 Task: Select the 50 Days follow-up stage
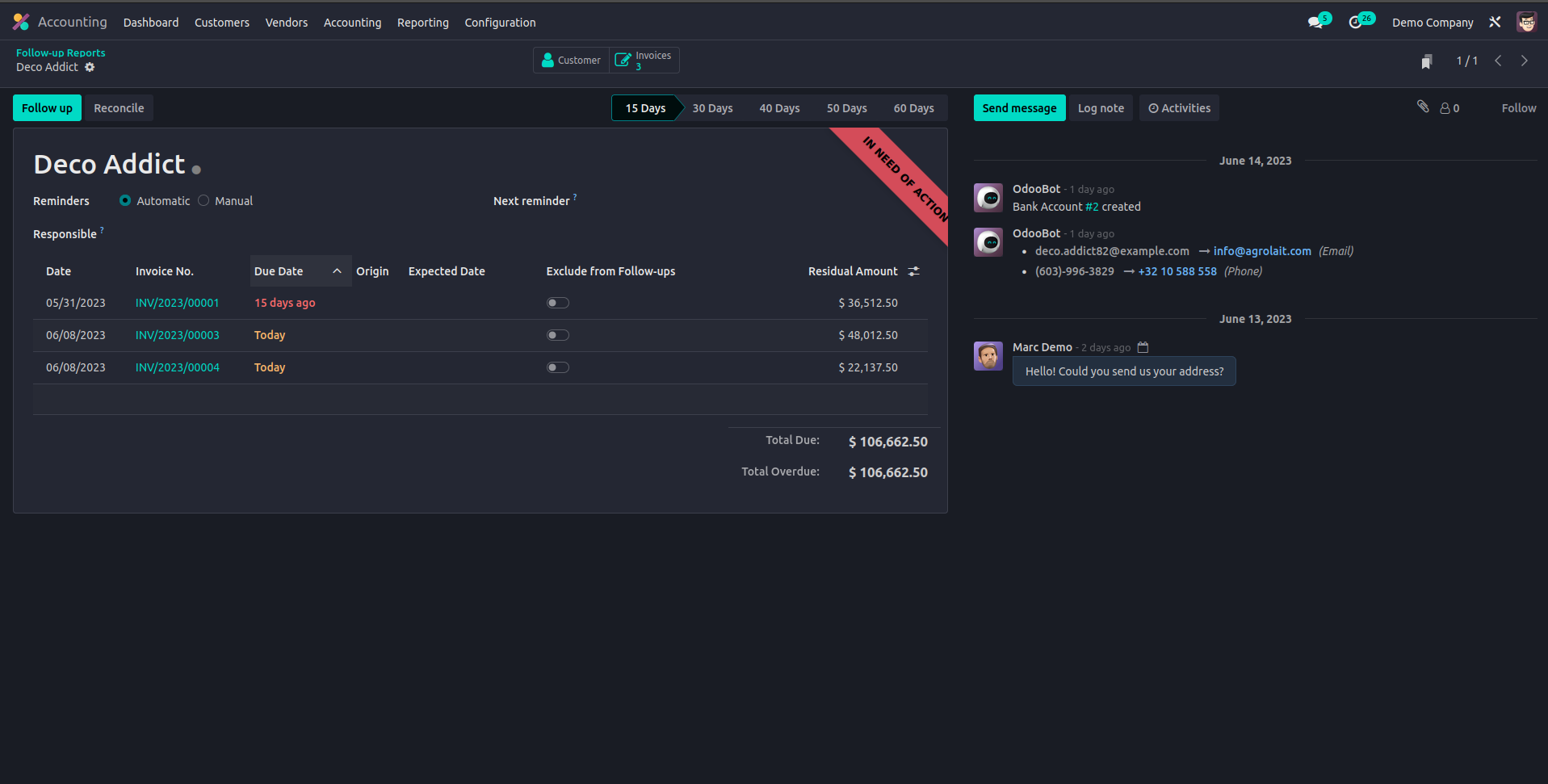pyautogui.click(x=846, y=108)
